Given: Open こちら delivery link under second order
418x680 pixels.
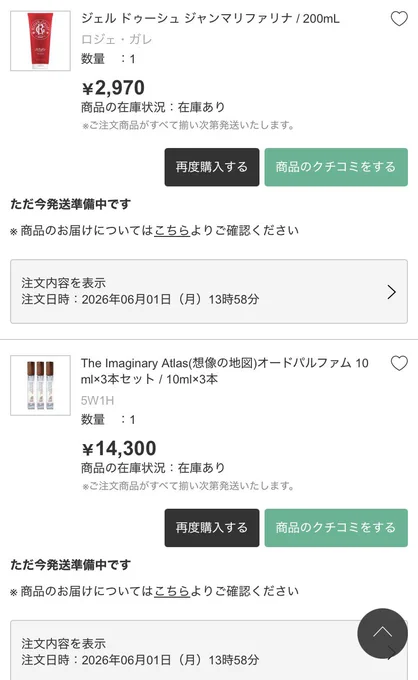Looking at the screenshot, I should pos(172,591).
